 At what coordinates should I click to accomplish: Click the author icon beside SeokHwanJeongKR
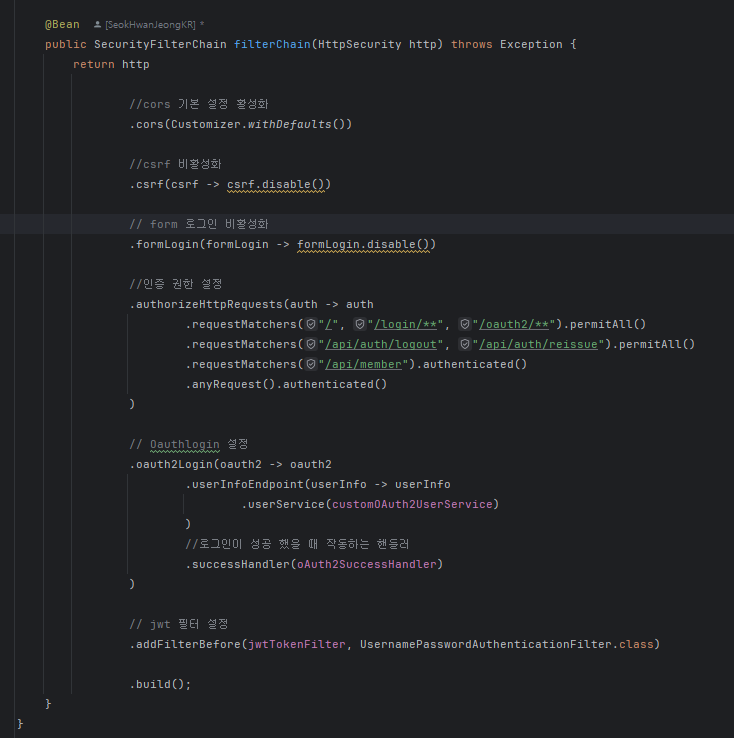pyautogui.click(x=97, y=24)
